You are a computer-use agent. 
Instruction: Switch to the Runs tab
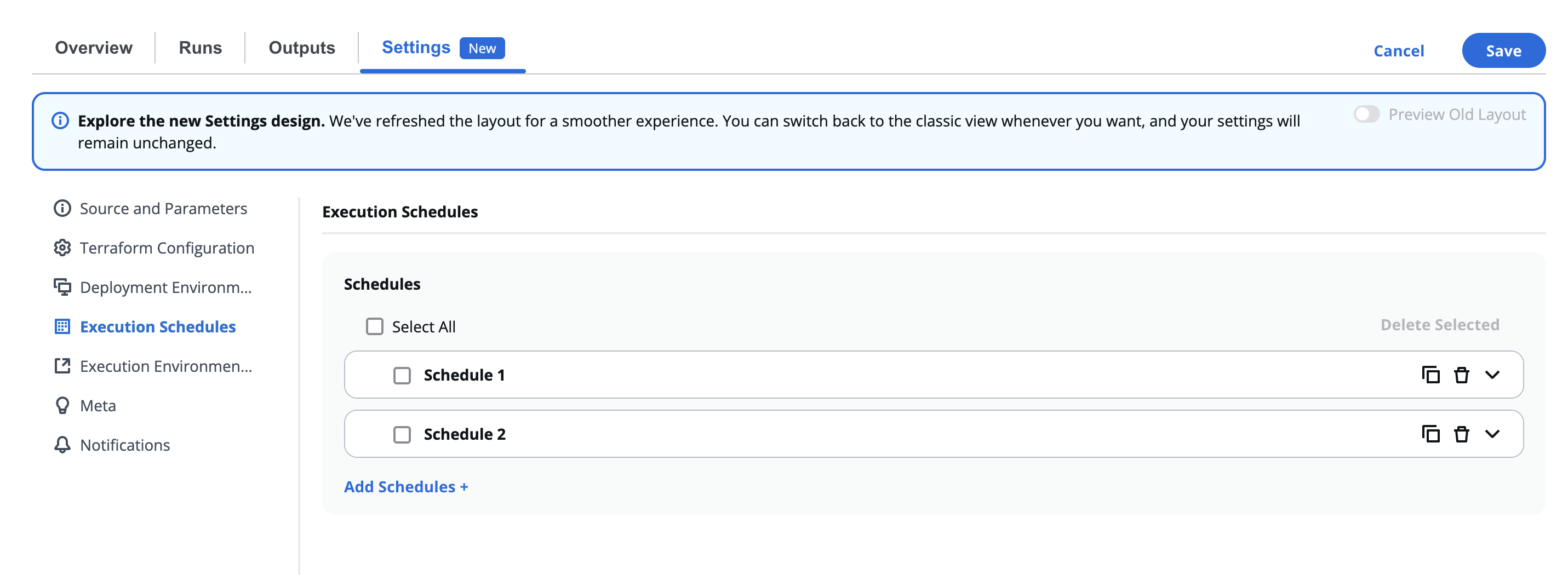(x=199, y=48)
